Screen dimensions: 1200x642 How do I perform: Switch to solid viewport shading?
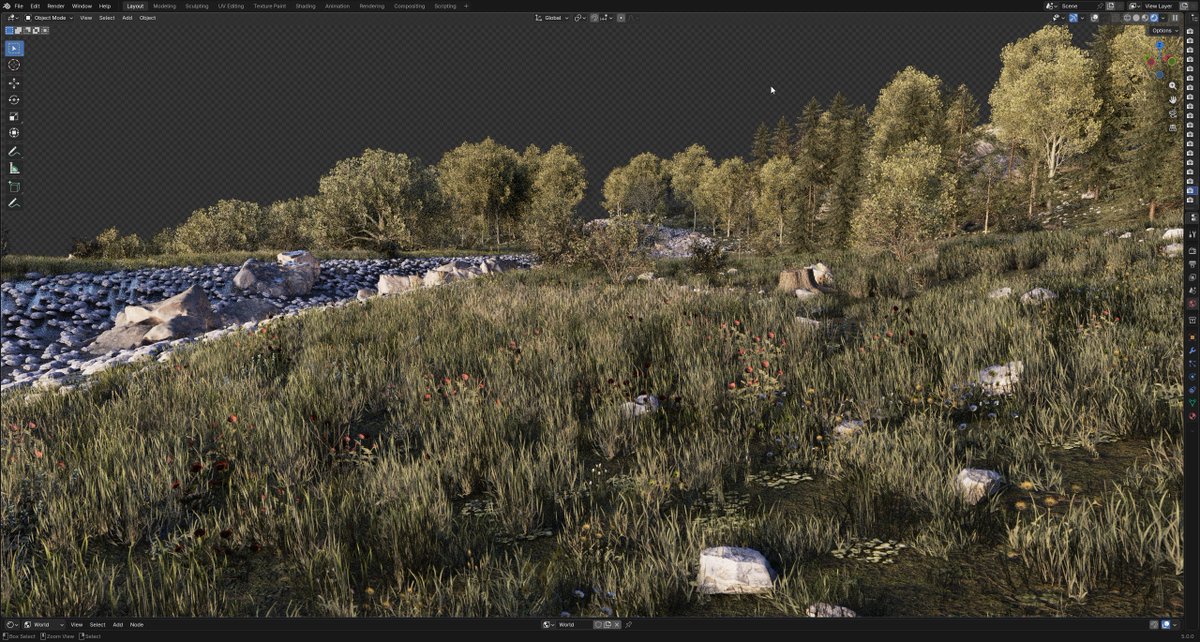point(1136,18)
